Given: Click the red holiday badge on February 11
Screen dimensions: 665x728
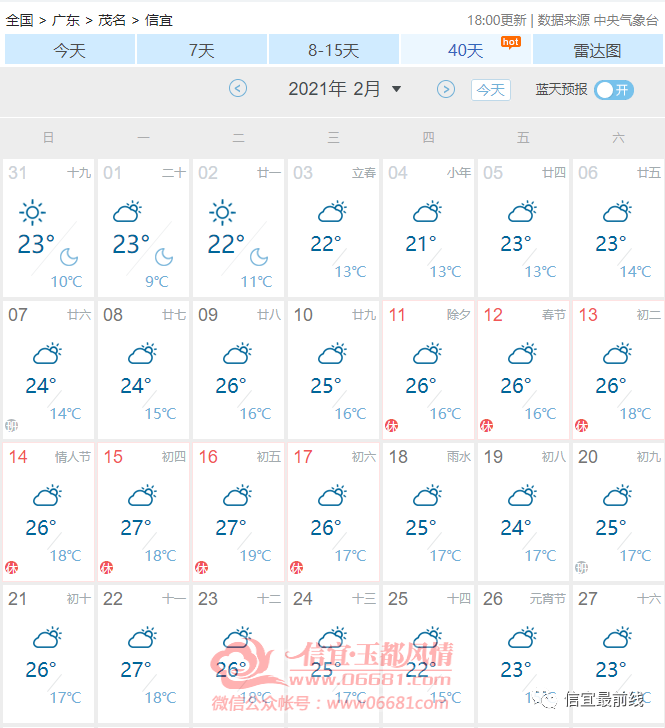Looking at the screenshot, I should (x=391, y=425).
